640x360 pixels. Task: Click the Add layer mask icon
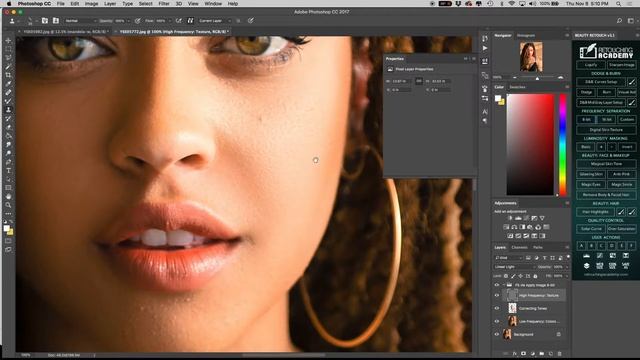523,353
